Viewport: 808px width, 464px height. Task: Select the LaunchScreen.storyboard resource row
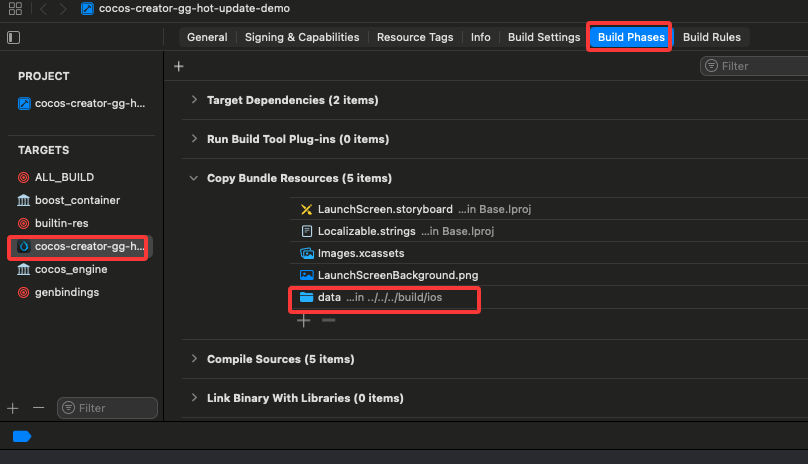click(384, 209)
